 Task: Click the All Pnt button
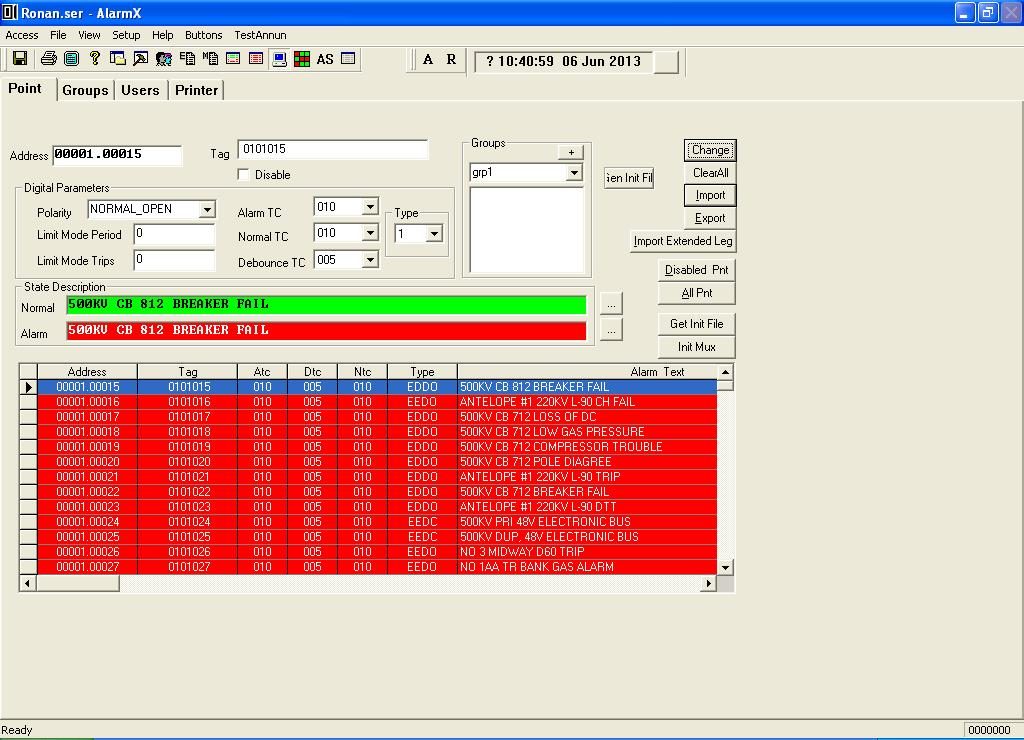[697, 293]
